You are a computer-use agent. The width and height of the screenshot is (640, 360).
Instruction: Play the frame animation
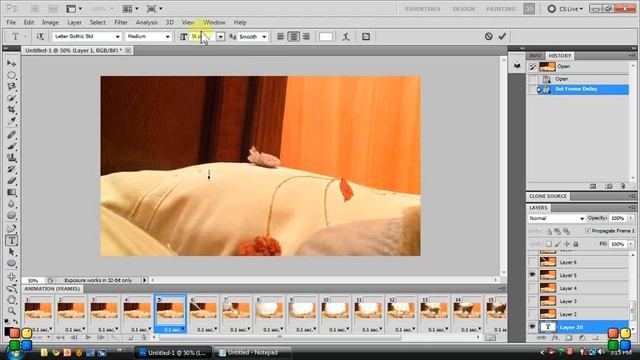(x=87, y=338)
